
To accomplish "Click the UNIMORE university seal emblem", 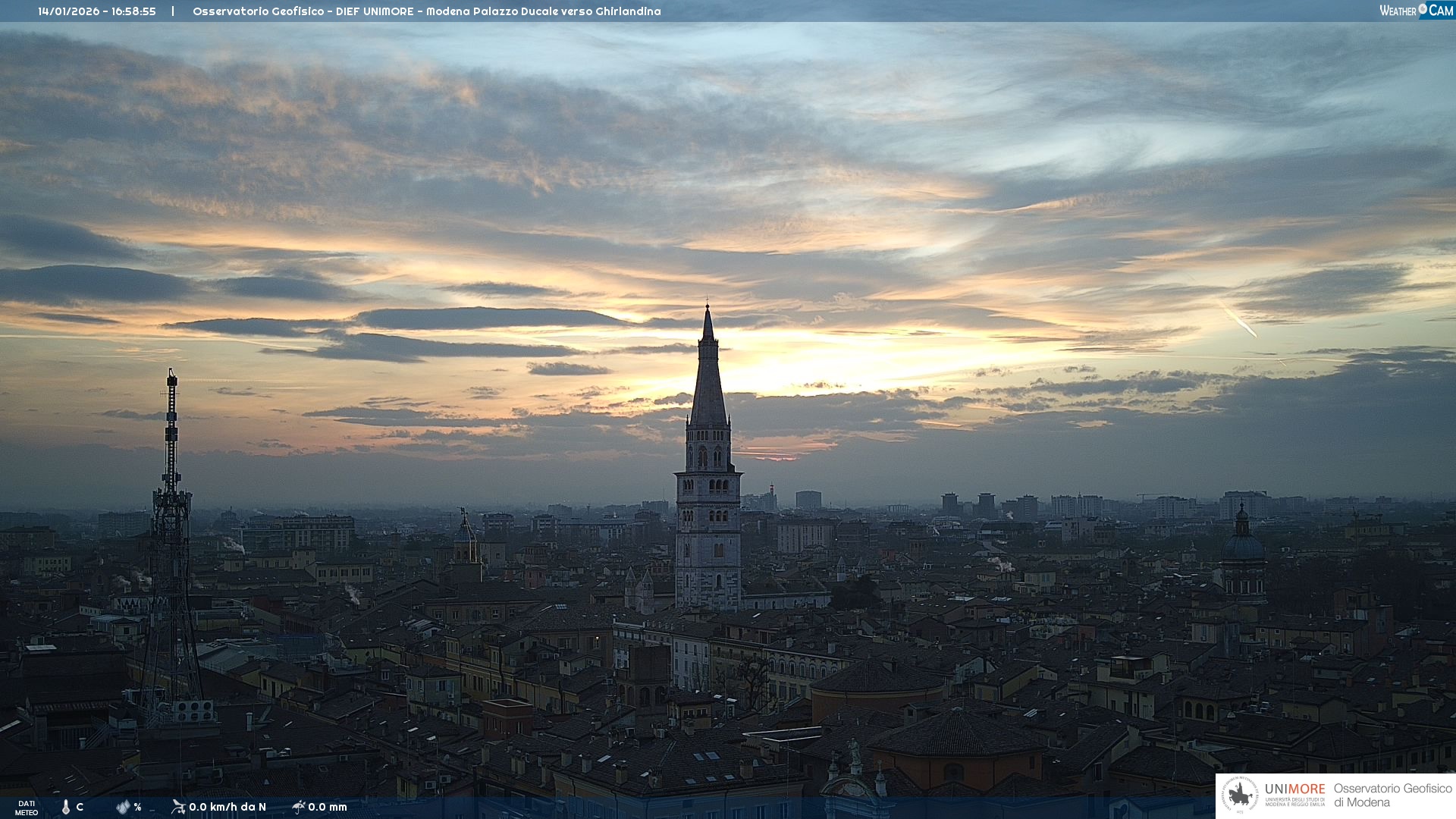I will point(1240,795).
